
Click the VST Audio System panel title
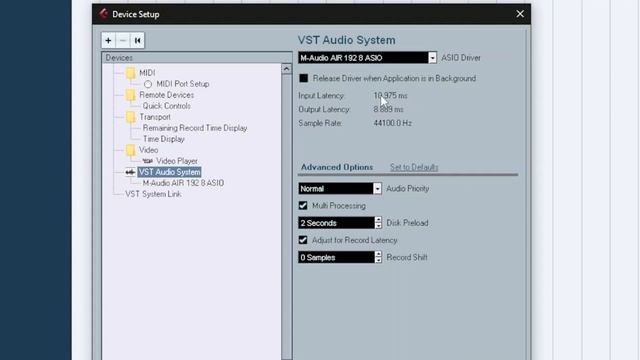click(x=347, y=40)
